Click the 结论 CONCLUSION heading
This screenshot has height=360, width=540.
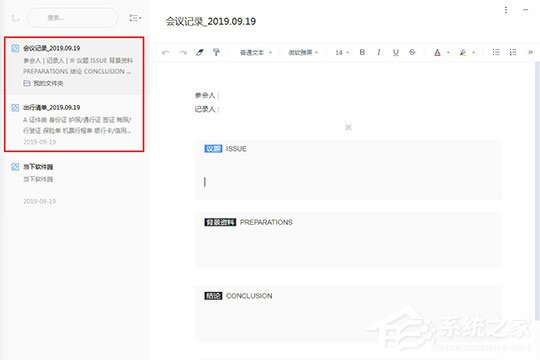click(238, 296)
